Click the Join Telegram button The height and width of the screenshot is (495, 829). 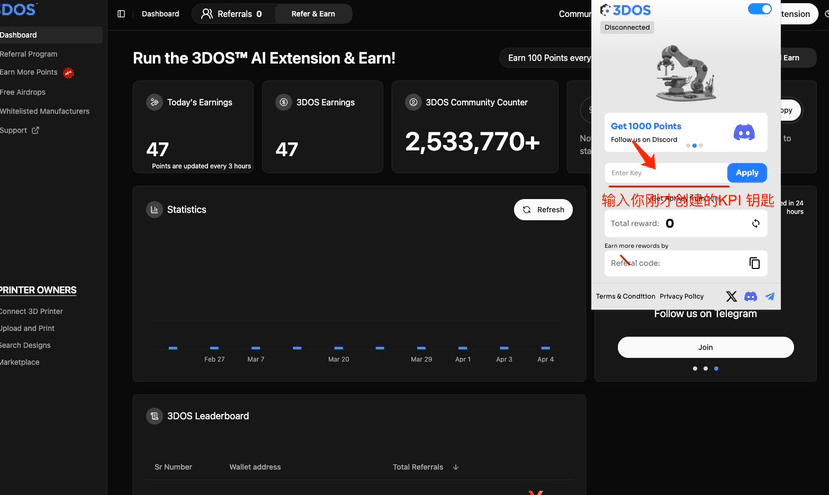705,347
